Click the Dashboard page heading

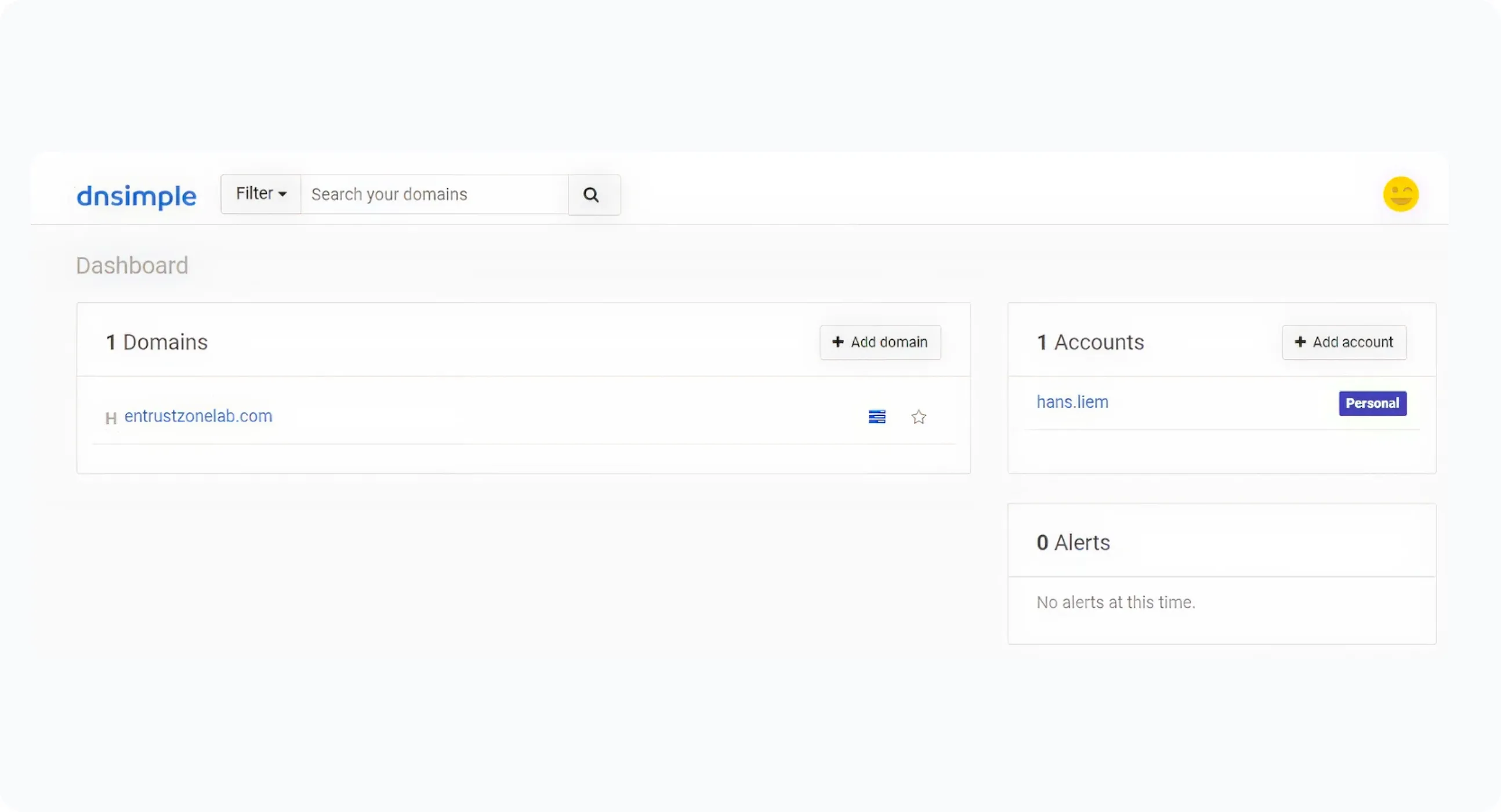pos(132,266)
